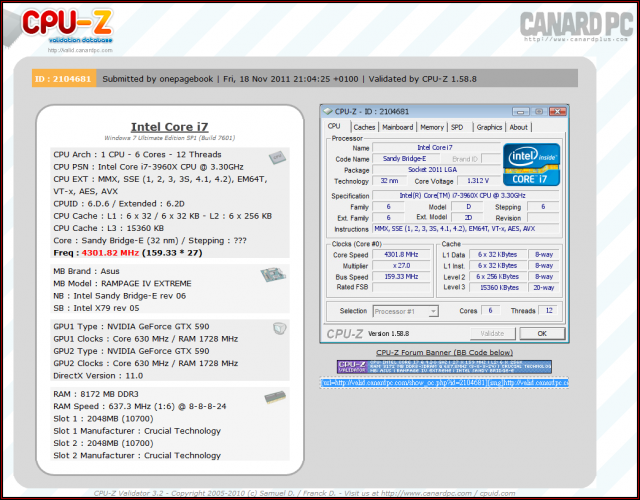Click the empty Rated FSB field

tap(401, 287)
